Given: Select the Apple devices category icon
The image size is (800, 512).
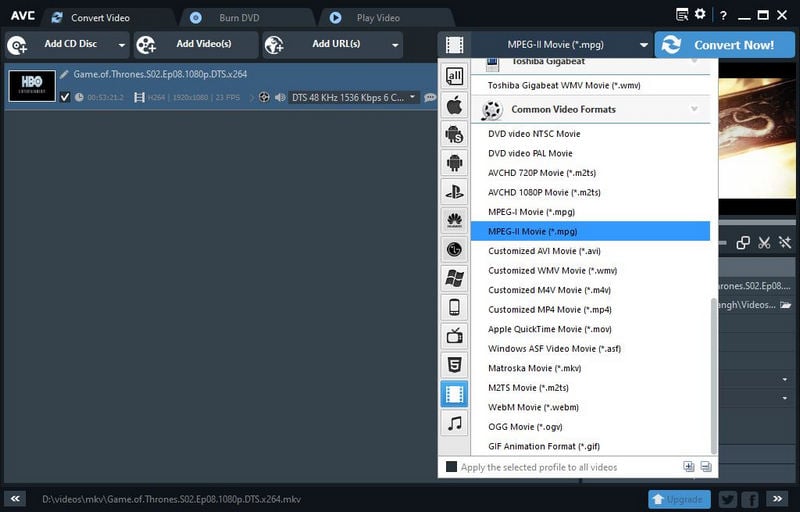Looking at the screenshot, I should (454, 106).
